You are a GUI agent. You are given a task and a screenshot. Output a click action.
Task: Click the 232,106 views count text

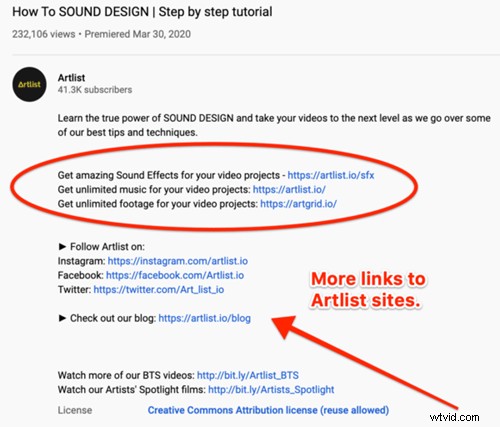44,34
